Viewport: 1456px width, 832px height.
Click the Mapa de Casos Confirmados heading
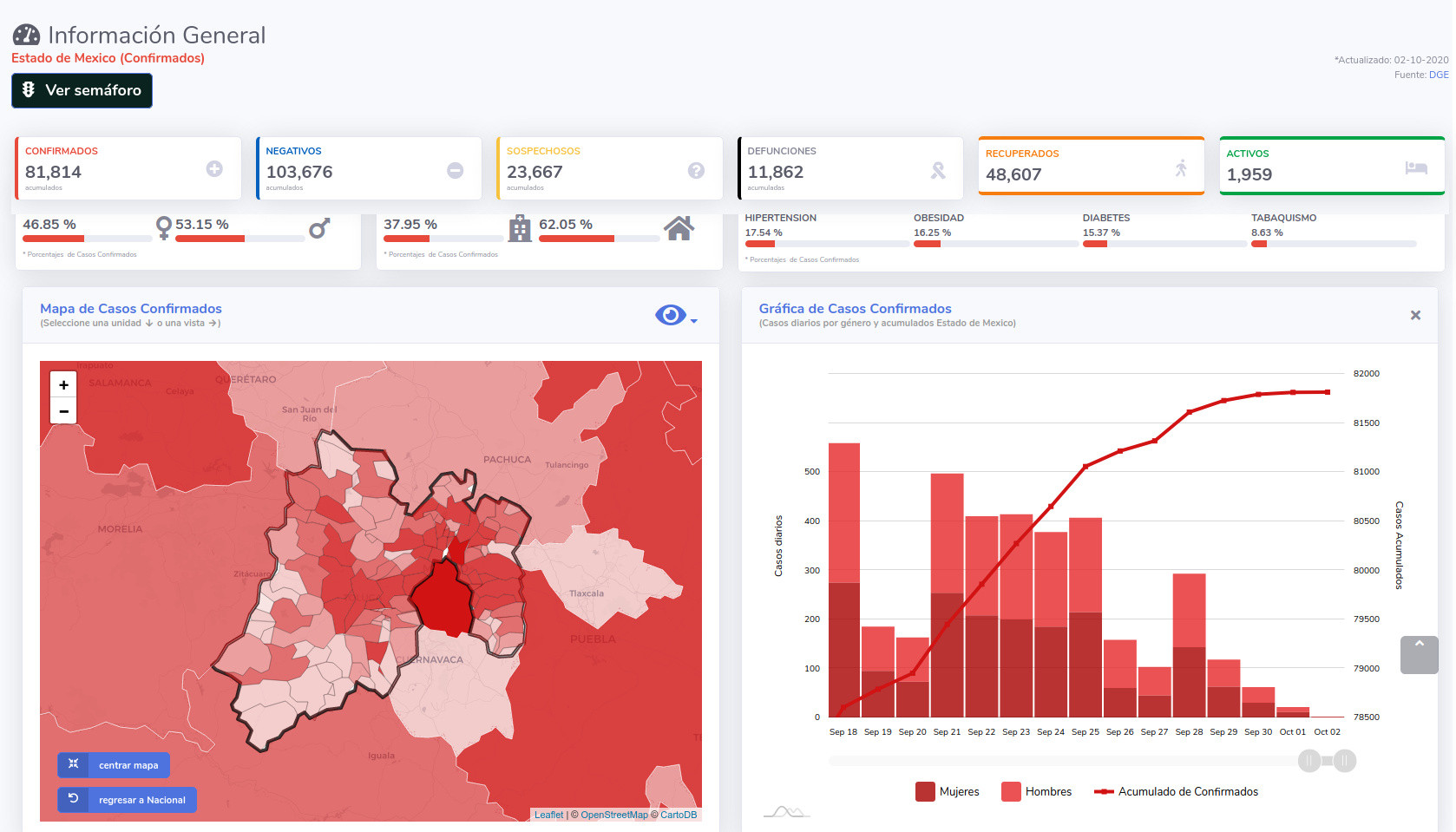tap(131, 309)
